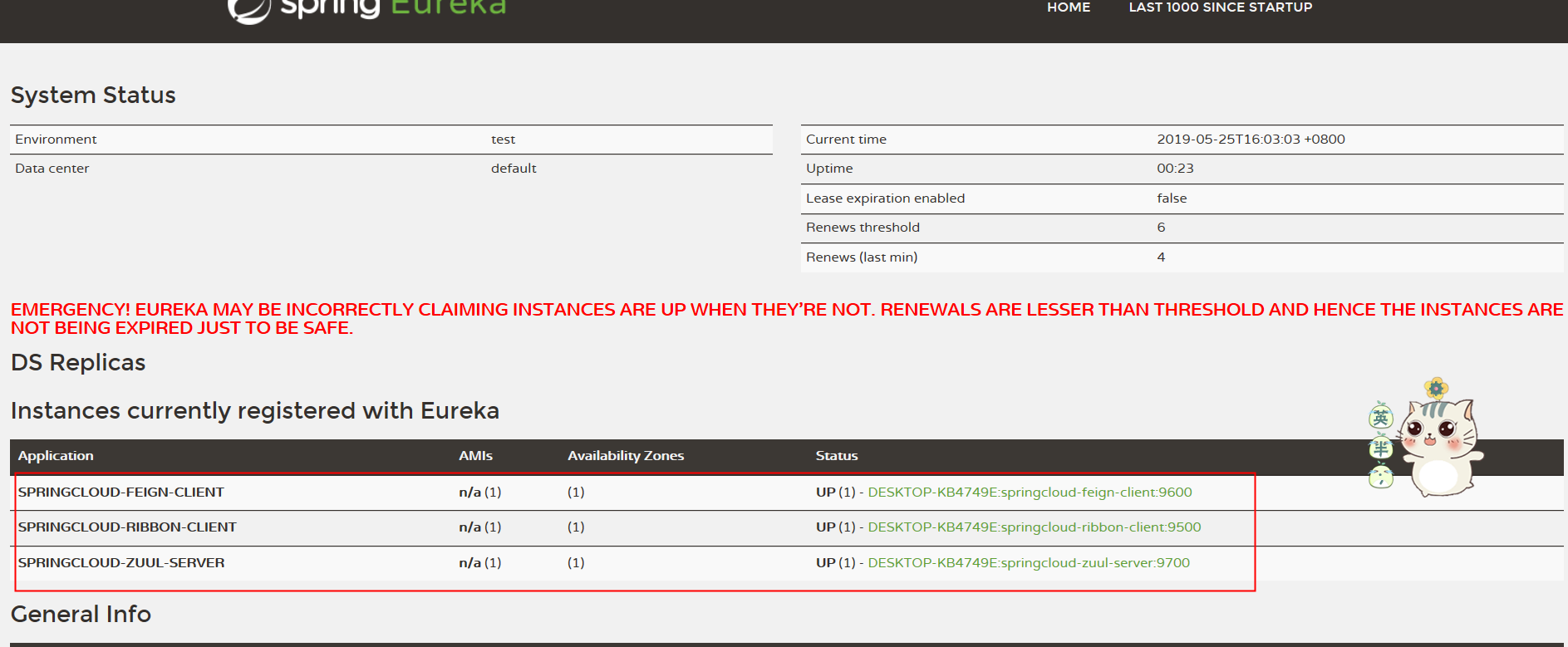The width and height of the screenshot is (1568, 647).
Task: Click the Renews (last min) label
Action: [862, 257]
